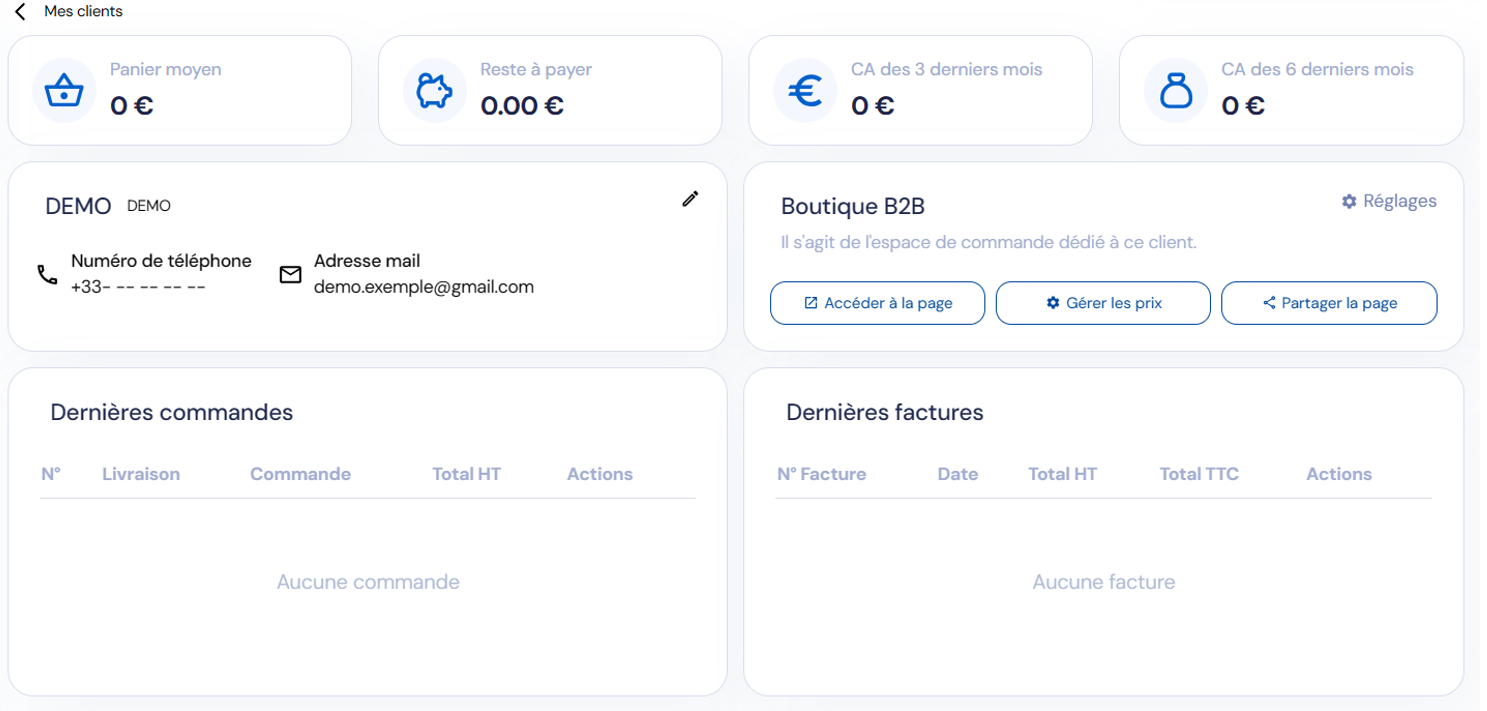Click the piggy bank icon for Reste à payer
This screenshot has height=711, width=1487.
coord(435,91)
